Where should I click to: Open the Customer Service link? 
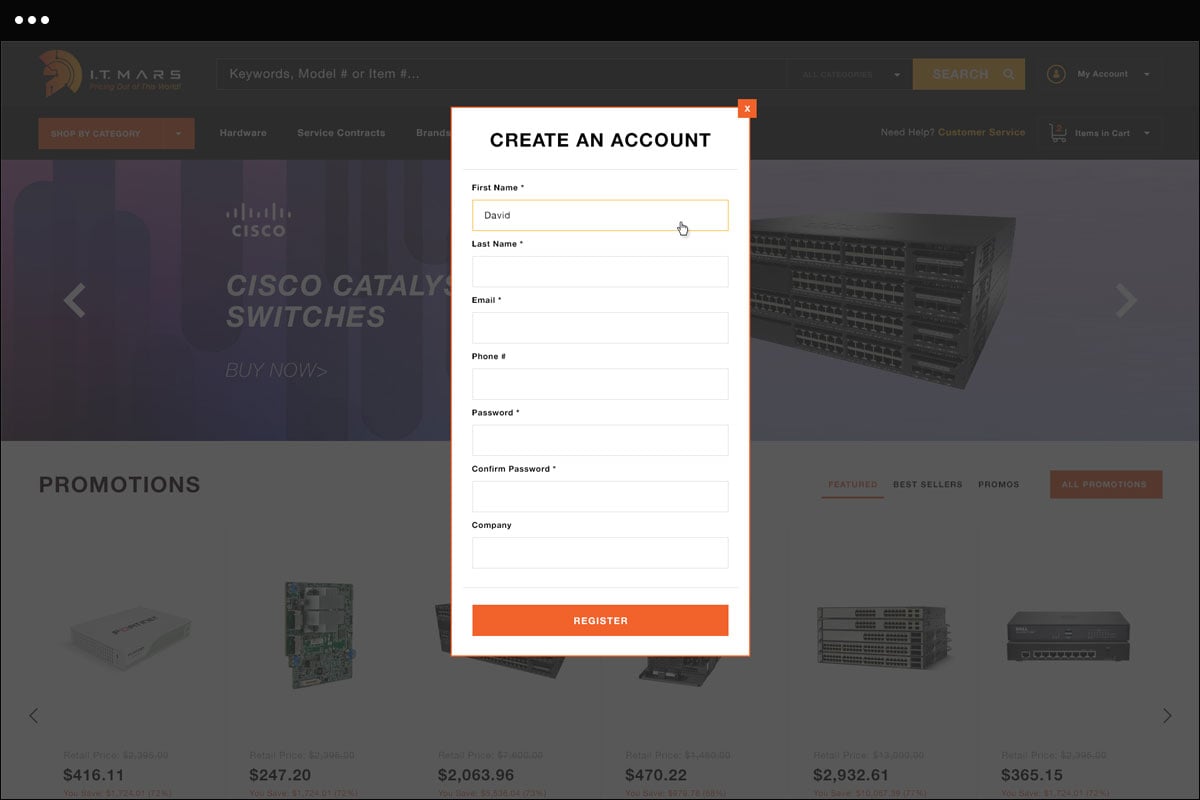(981, 133)
